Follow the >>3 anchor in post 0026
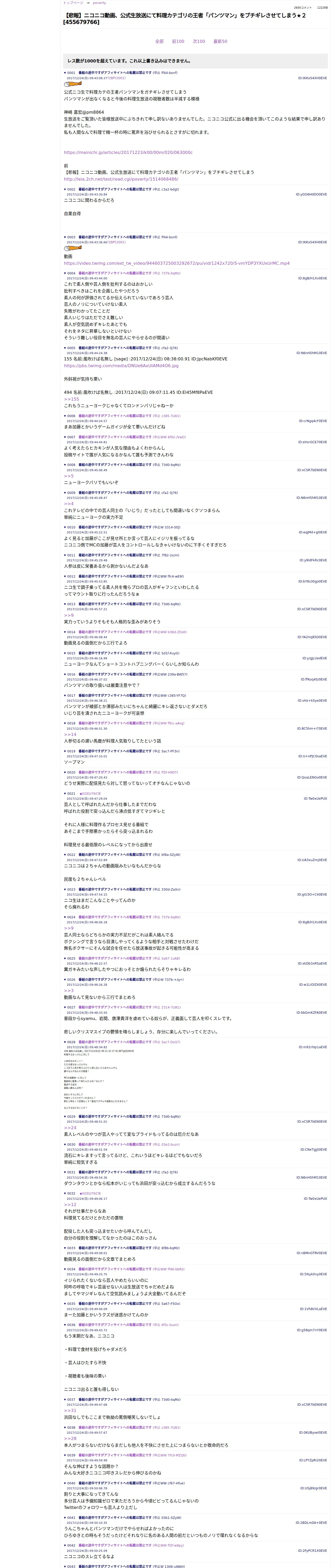The image size is (336, 1568). coord(69,991)
